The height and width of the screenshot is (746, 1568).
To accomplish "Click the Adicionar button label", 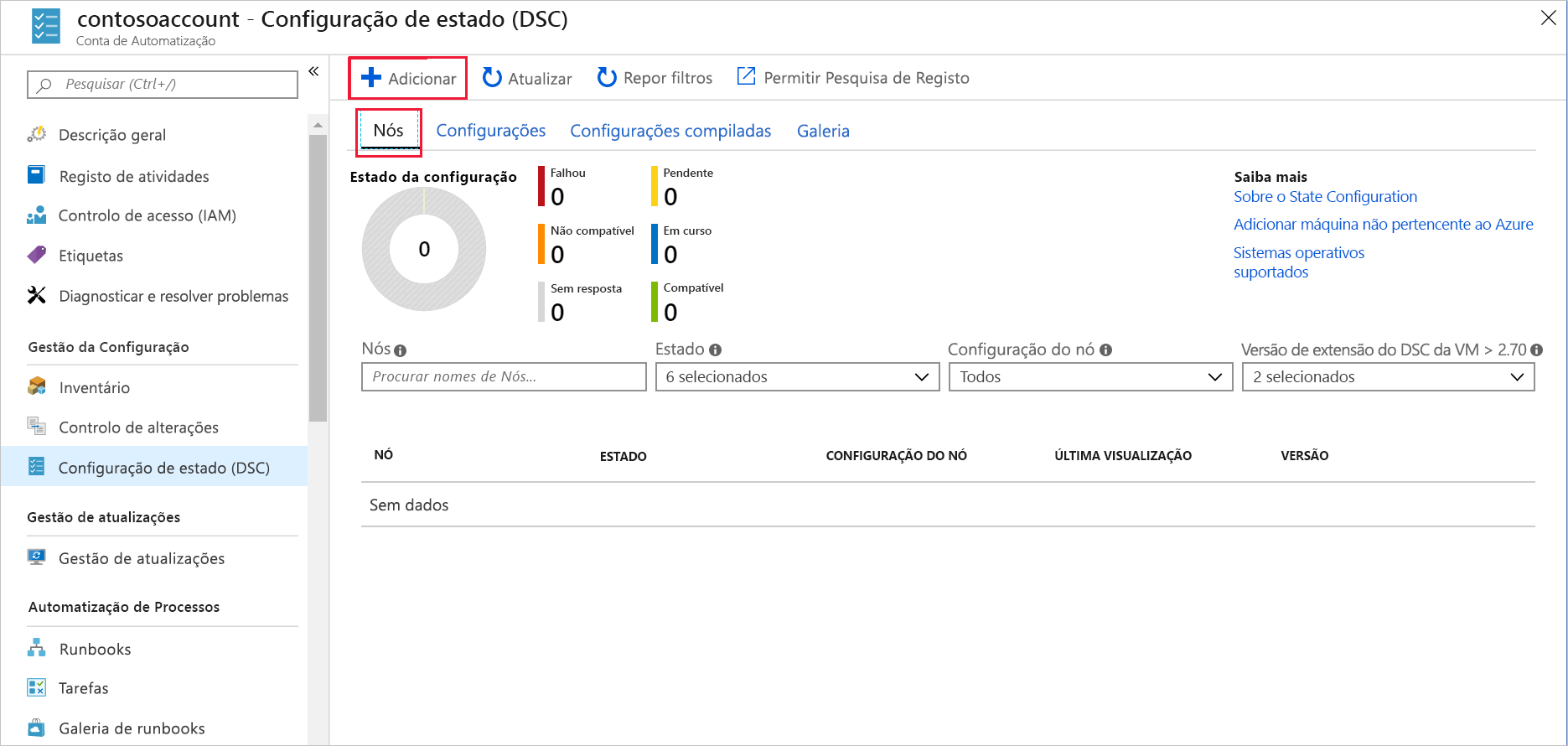I will coord(422,79).
